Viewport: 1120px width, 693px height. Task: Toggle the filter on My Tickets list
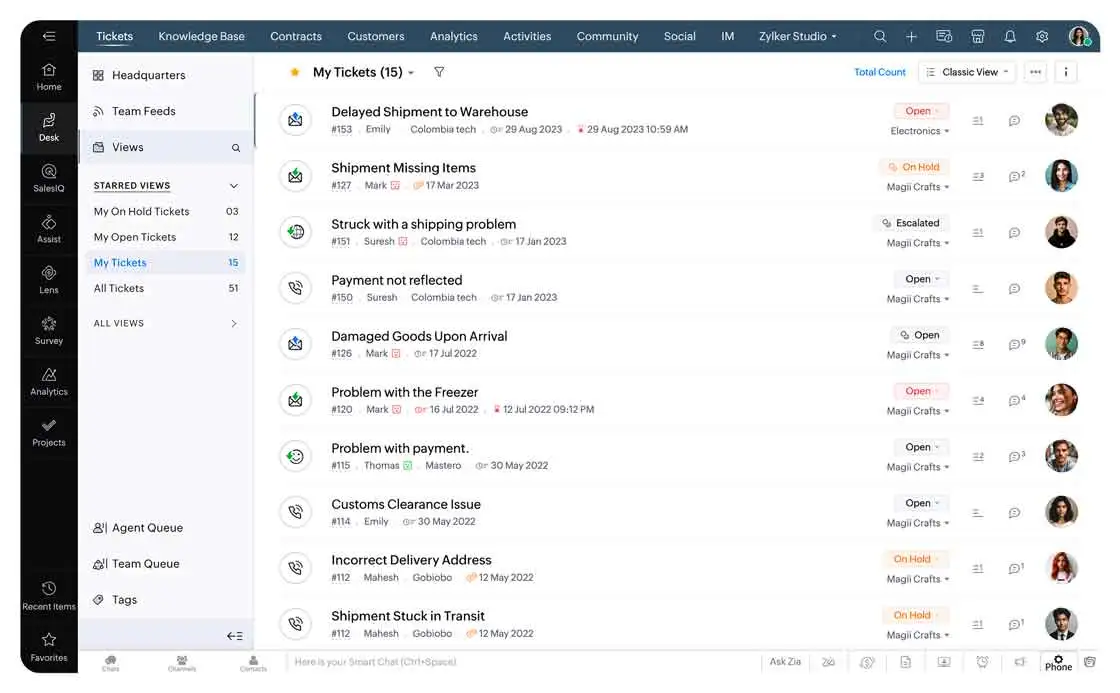[438, 71]
